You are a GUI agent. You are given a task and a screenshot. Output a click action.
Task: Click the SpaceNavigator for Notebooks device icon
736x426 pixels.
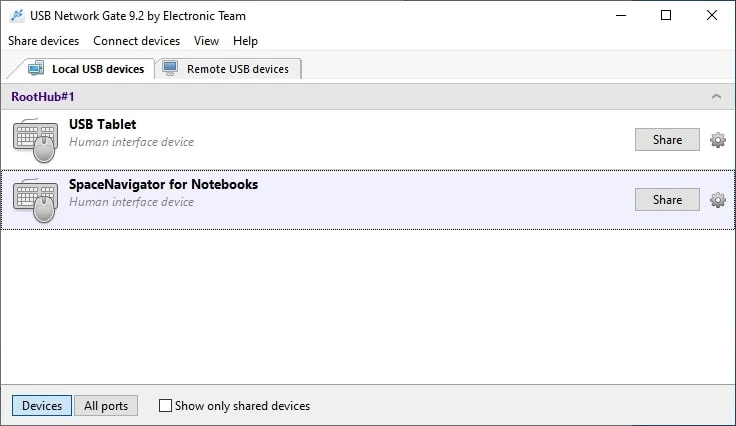(x=35, y=200)
